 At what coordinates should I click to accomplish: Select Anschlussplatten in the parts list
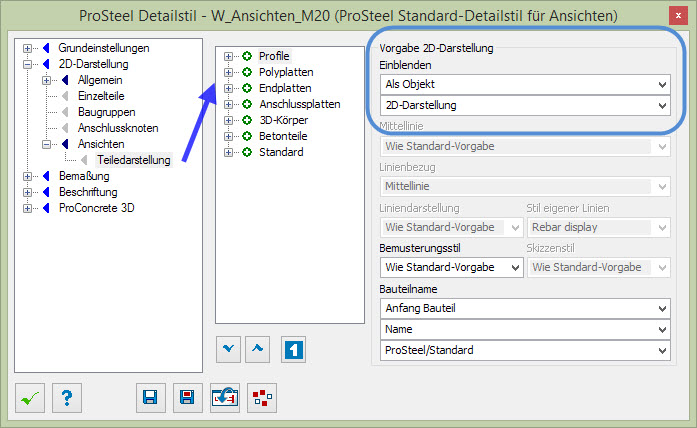pyautogui.click(x=300, y=104)
